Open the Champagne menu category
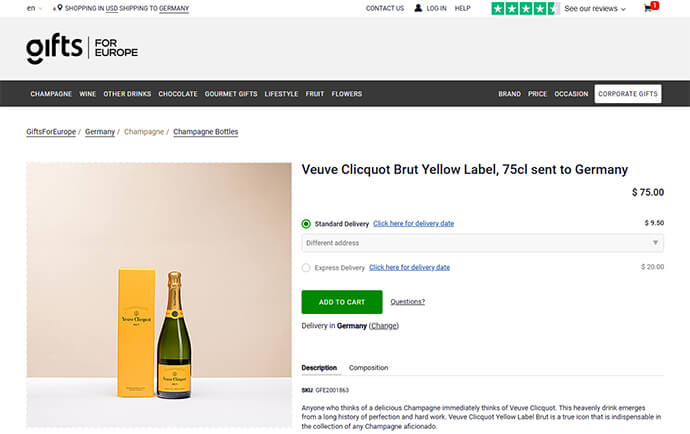The height and width of the screenshot is (434, 690). tap(51, 94)
